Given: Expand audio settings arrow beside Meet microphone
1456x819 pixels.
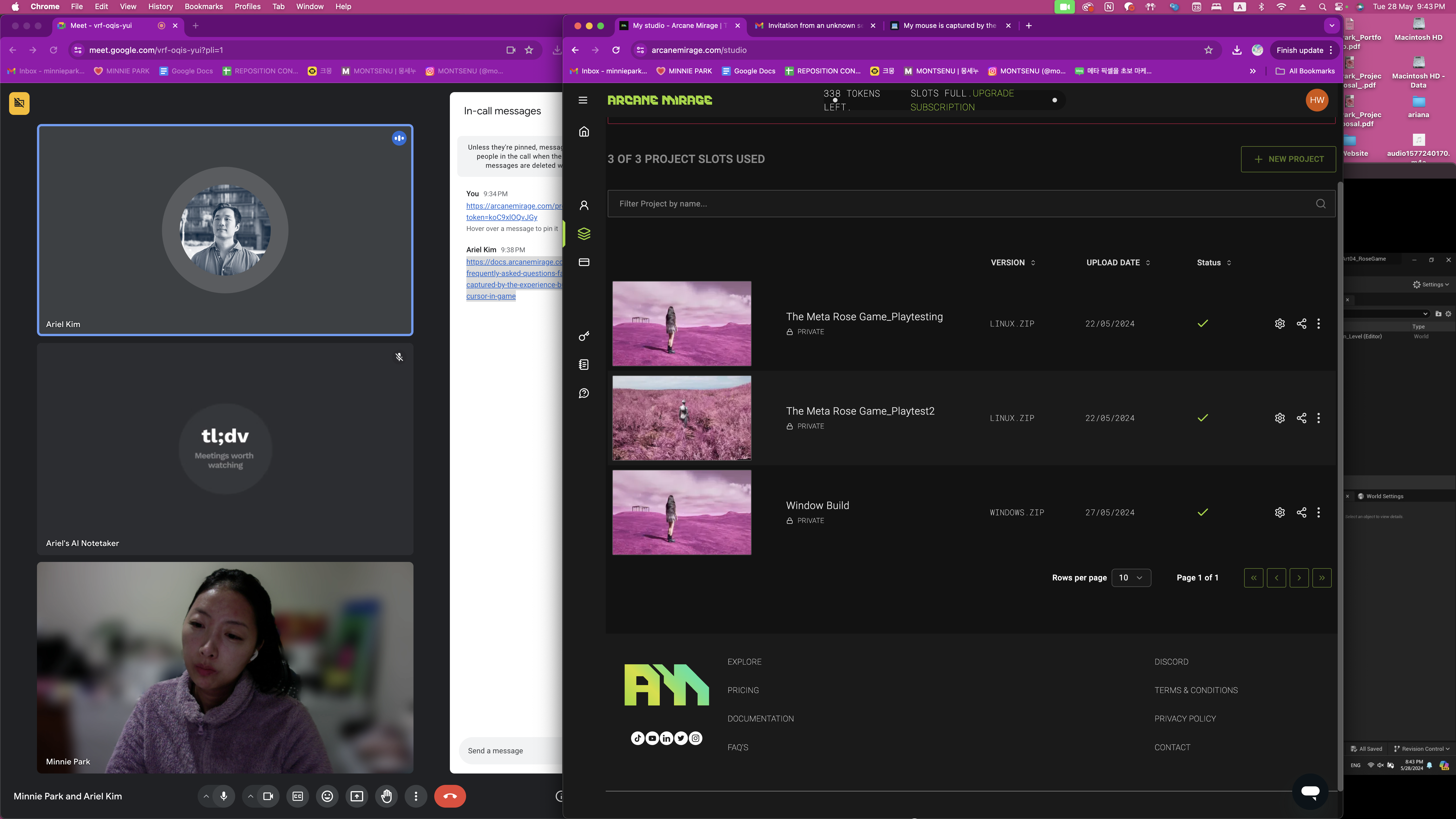Looking at the screenshot, I should point(206,796).
